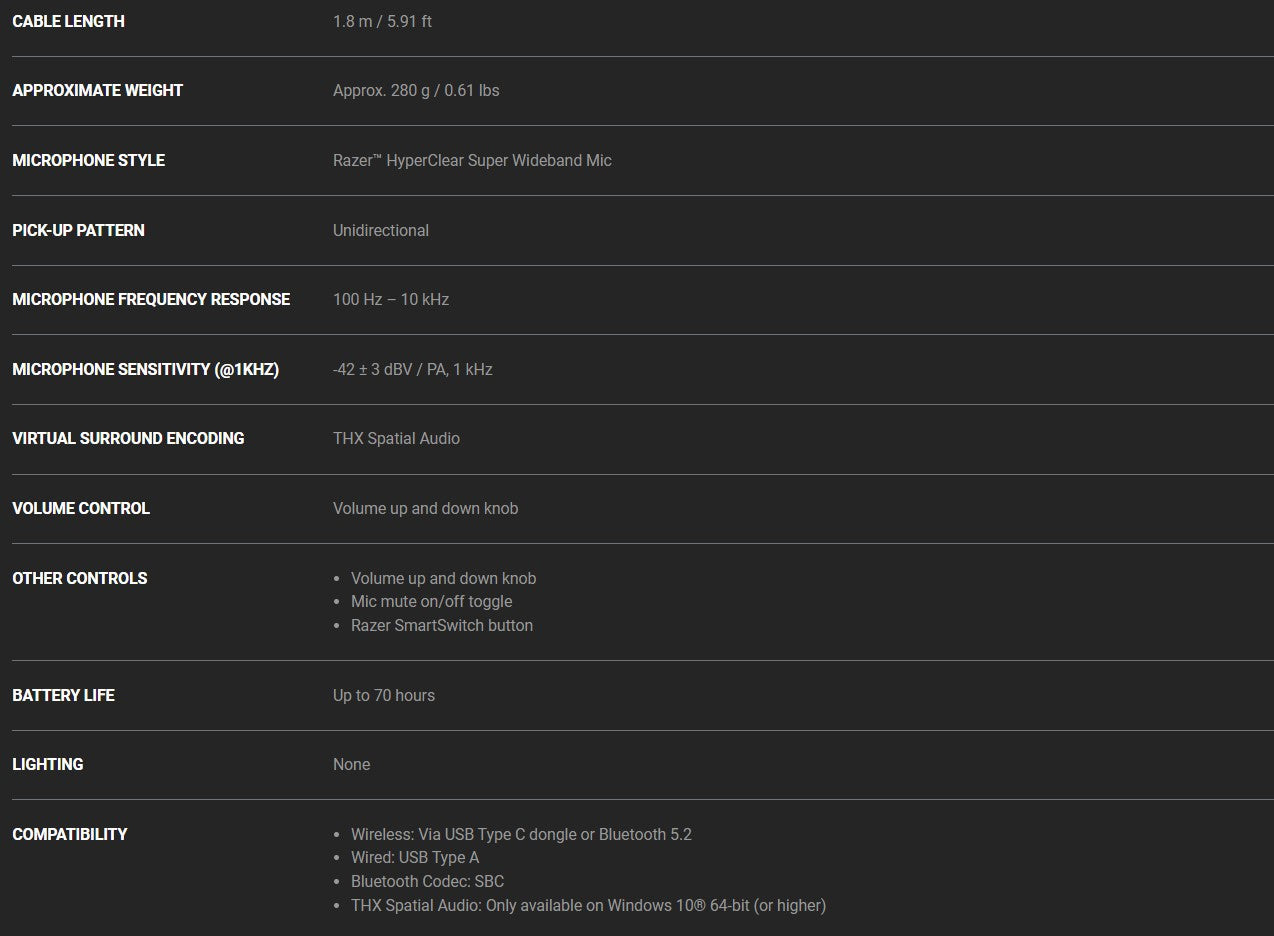The width and height of the screenshot is (1274, 936).
Task: Click Razer HyperClear Super Wideband Mic text
Action: [x=472, y=160]
